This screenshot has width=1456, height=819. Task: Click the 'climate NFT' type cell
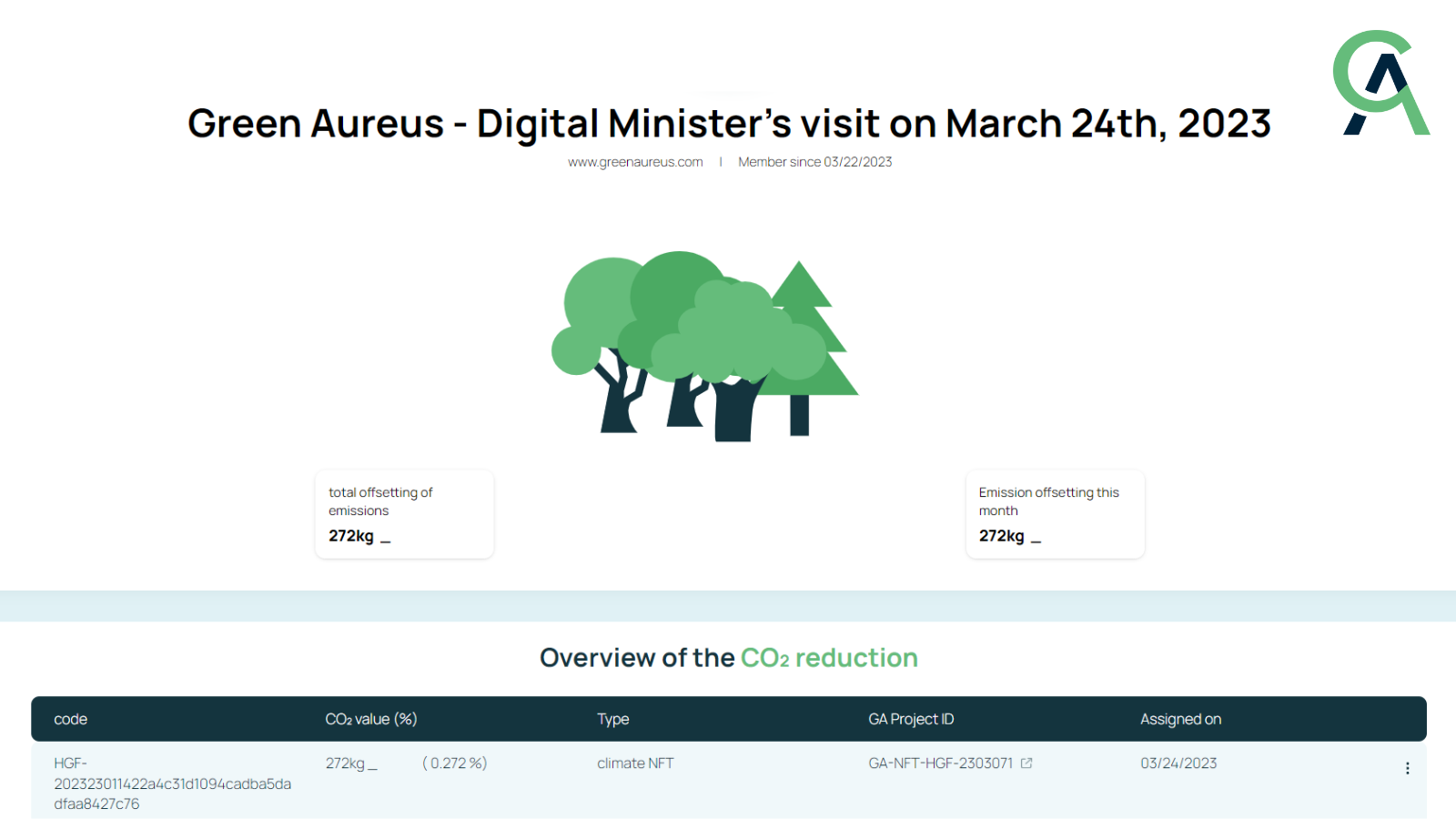click(x=635, y=763)
